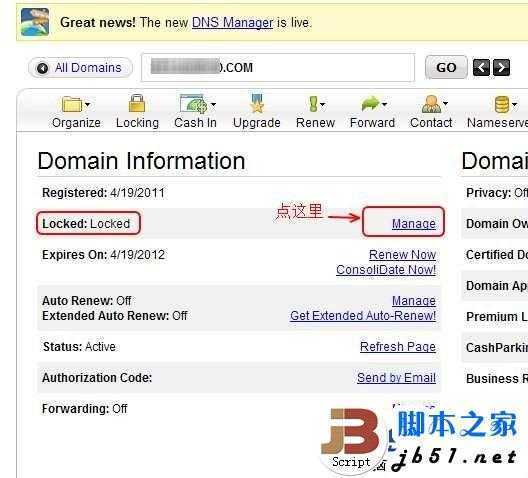Expand the Organize dropdown arrow

coord(88,104)
